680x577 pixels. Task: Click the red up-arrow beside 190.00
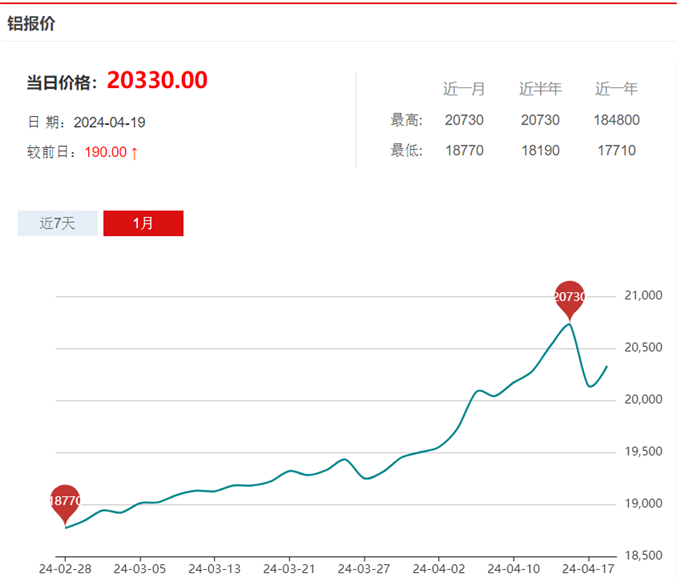[x=134, y=153]
